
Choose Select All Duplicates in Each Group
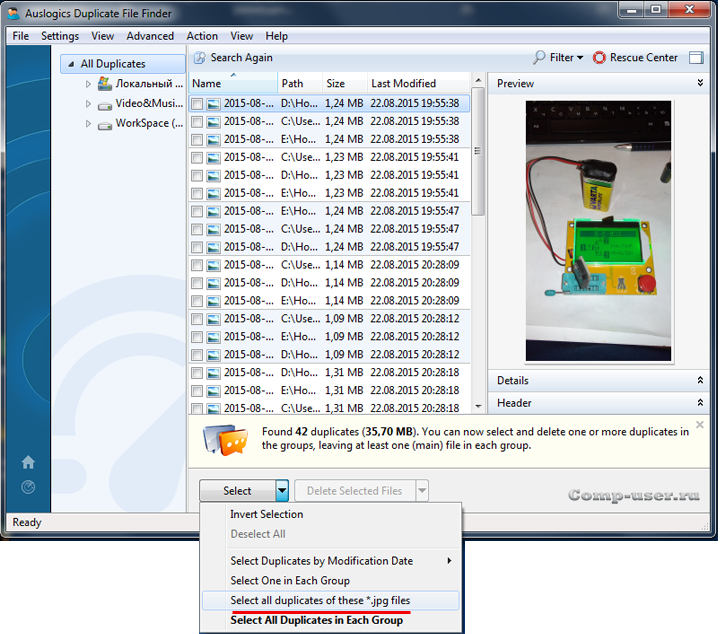[x=331, y=620]
